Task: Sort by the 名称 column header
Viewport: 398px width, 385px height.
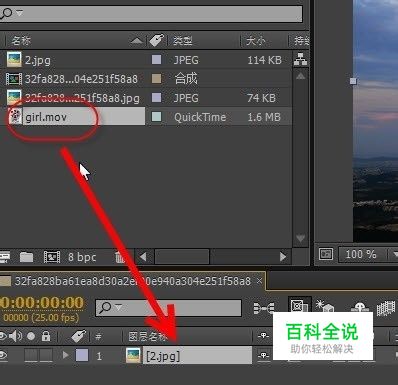Action: [21, 41]
